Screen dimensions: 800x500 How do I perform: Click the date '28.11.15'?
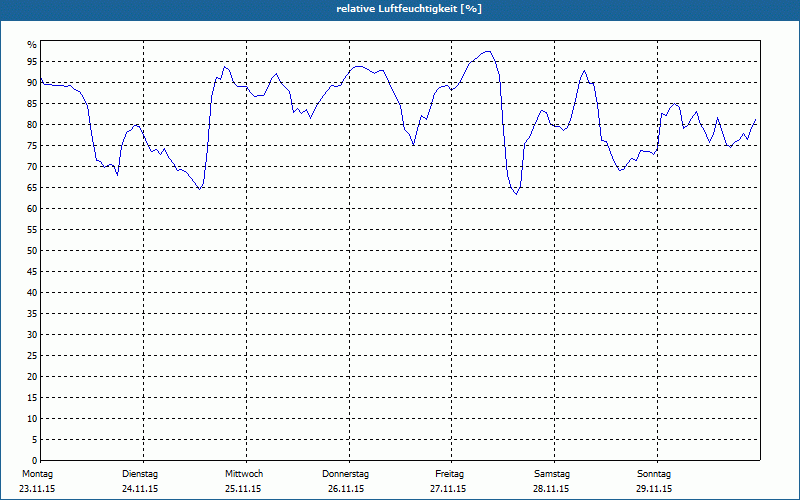click(x=551, y=489)
